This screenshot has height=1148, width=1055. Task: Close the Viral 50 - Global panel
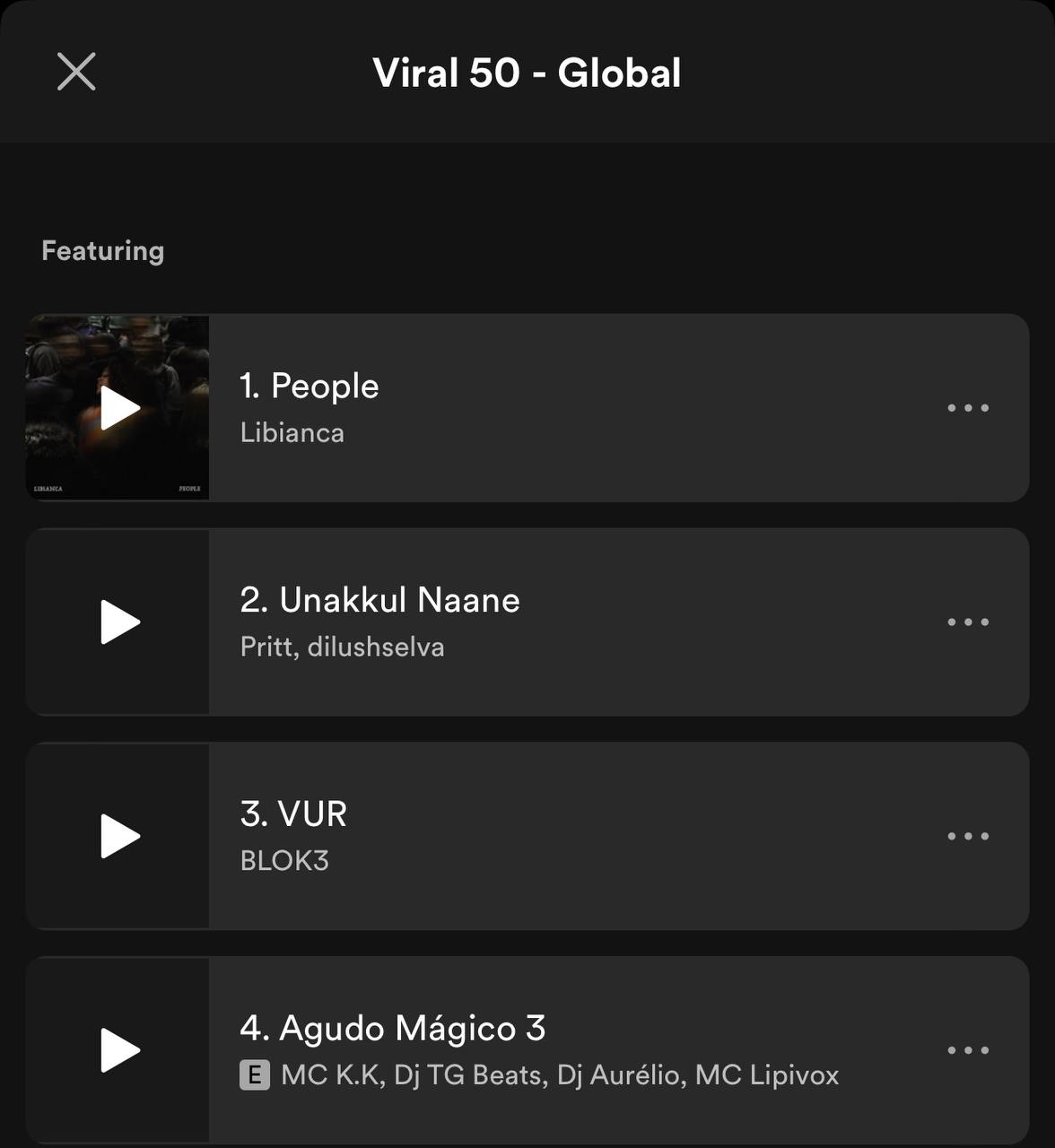coord(76,72)
